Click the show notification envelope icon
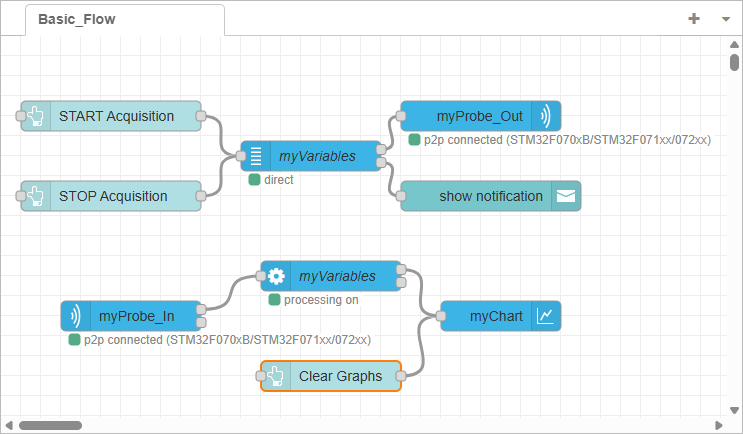Image resolution: width=743 pixels, height=434 pixels. [565, 196]
